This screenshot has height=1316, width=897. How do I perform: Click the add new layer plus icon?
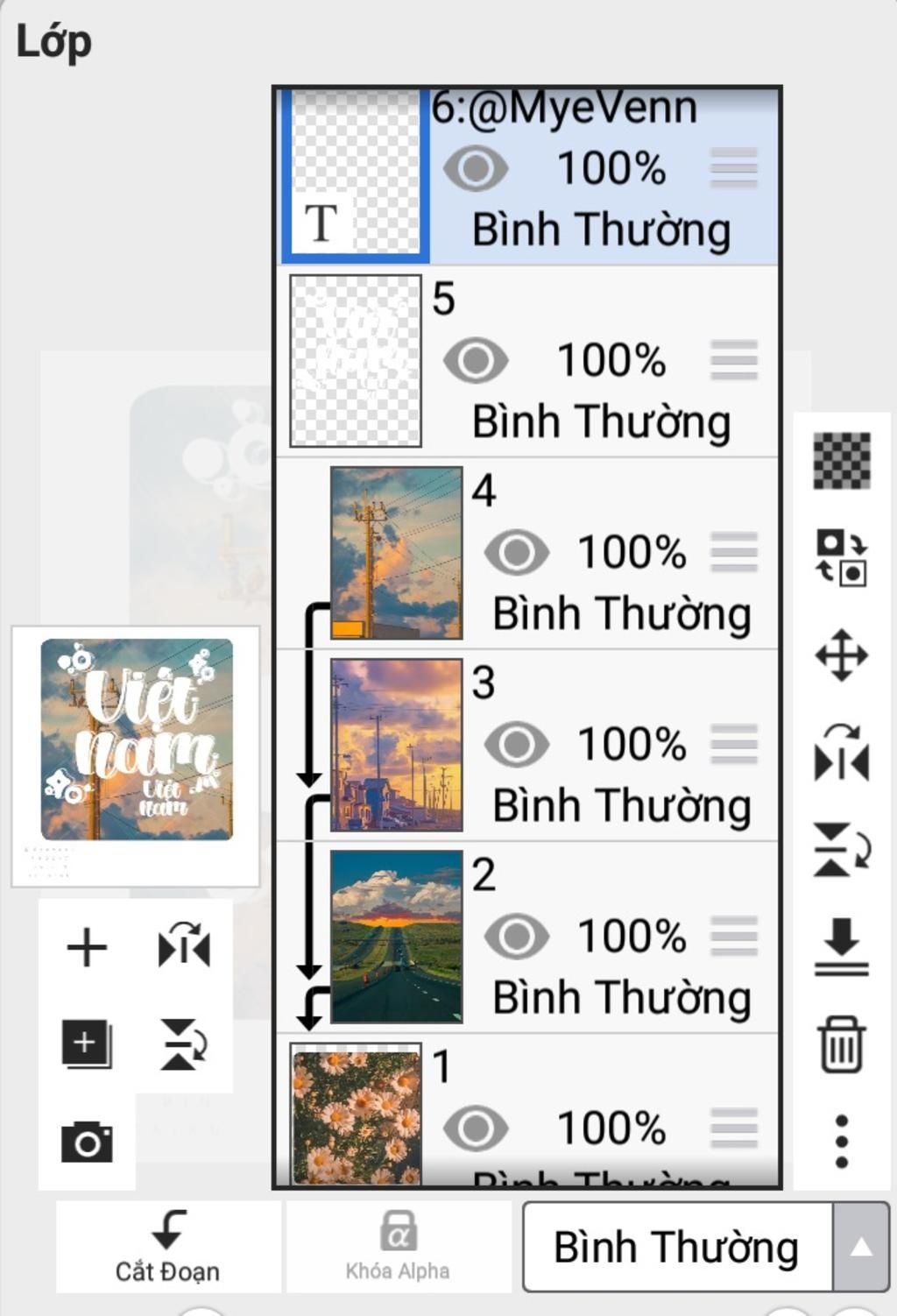tap(87, 948)
